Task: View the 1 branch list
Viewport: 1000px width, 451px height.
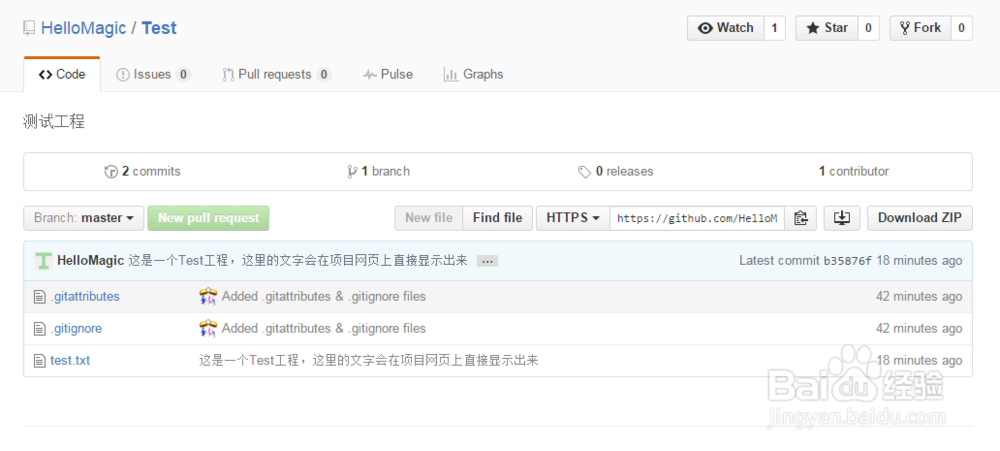Action: (x=378, y=172)
